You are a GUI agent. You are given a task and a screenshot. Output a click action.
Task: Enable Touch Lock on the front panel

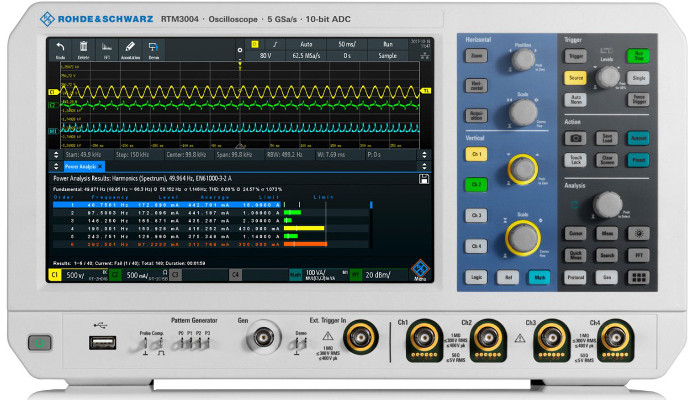(576, 160)
